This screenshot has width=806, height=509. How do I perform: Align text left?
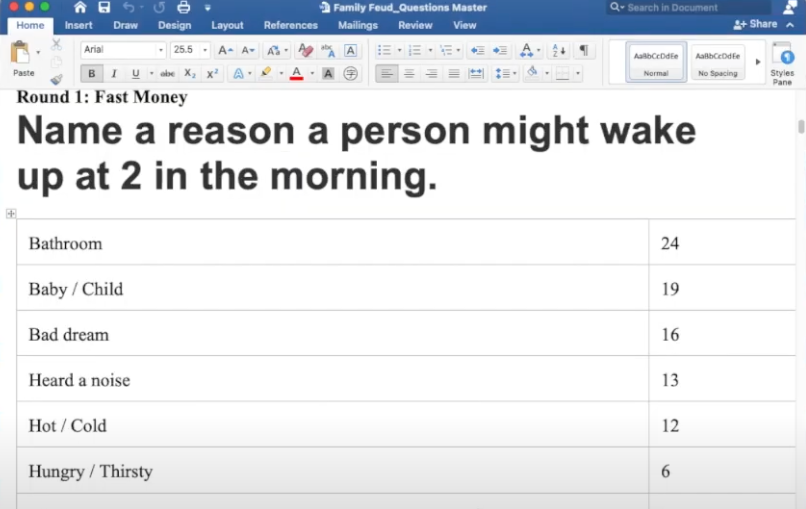(387, 74)
